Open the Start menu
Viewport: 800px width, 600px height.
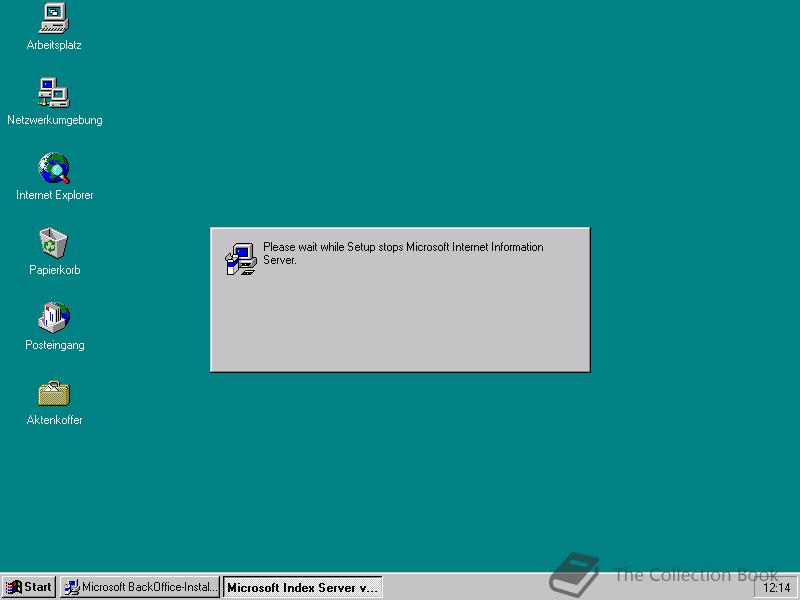pos(29,587)
